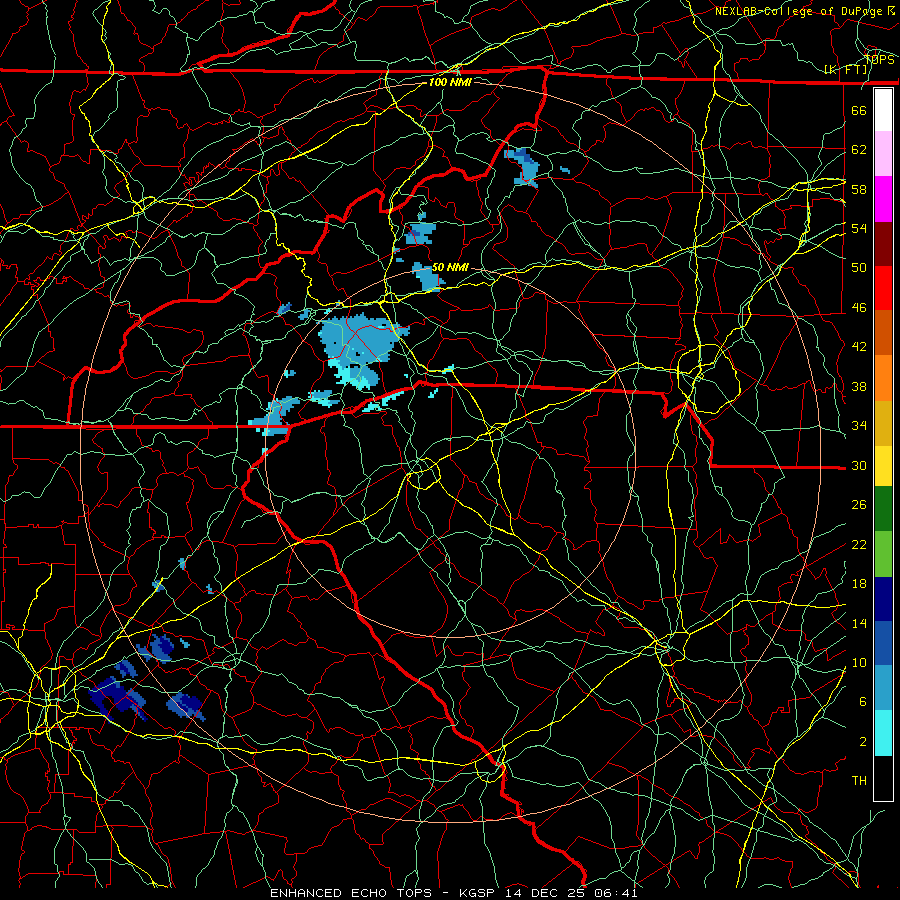Click the "06:41" timestamp in caption

(x=615, y=893)
